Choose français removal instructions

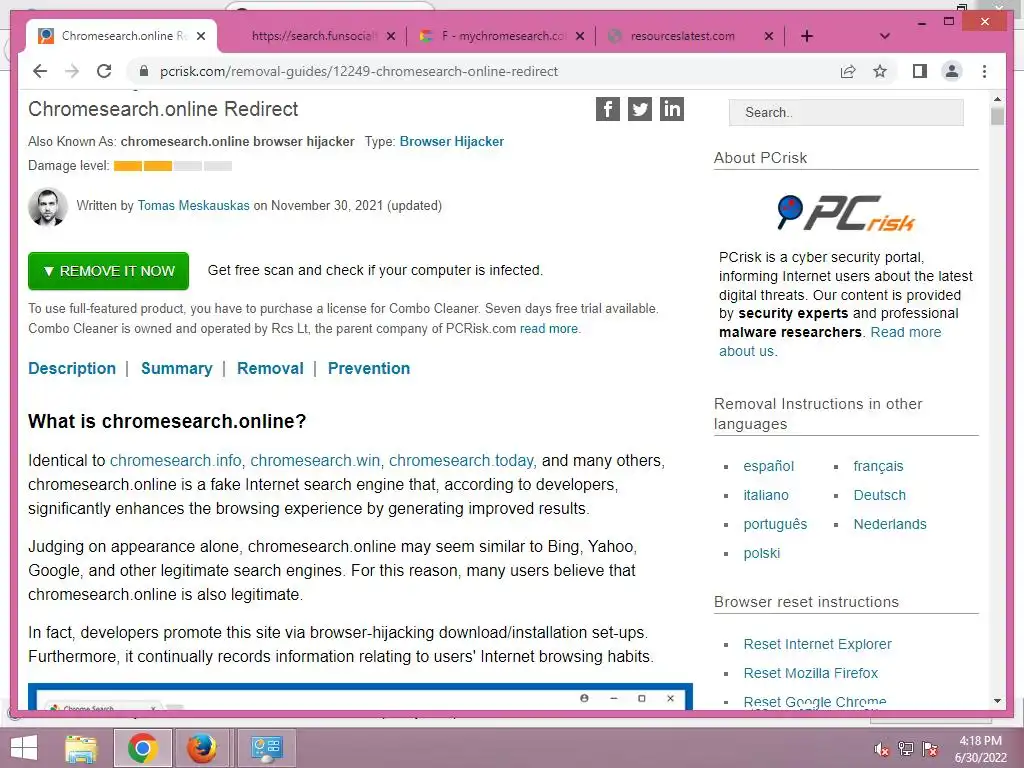878,466
